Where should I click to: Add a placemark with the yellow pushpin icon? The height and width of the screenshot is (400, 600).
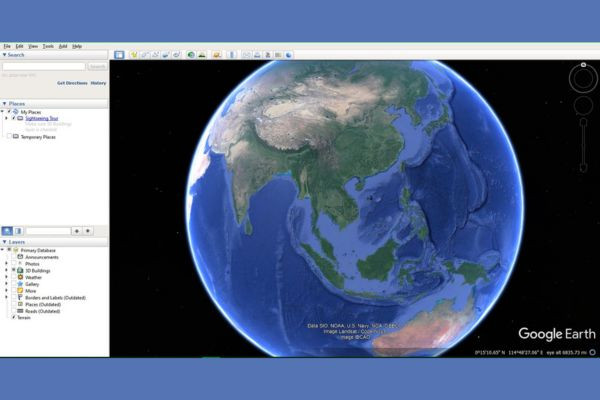(134, 55)
